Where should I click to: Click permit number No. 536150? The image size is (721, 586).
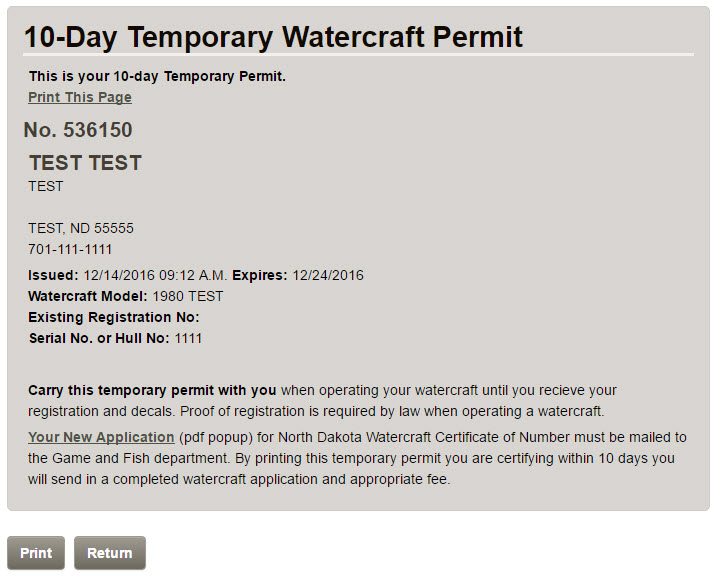pyautogui.click(x=78, y=130)
